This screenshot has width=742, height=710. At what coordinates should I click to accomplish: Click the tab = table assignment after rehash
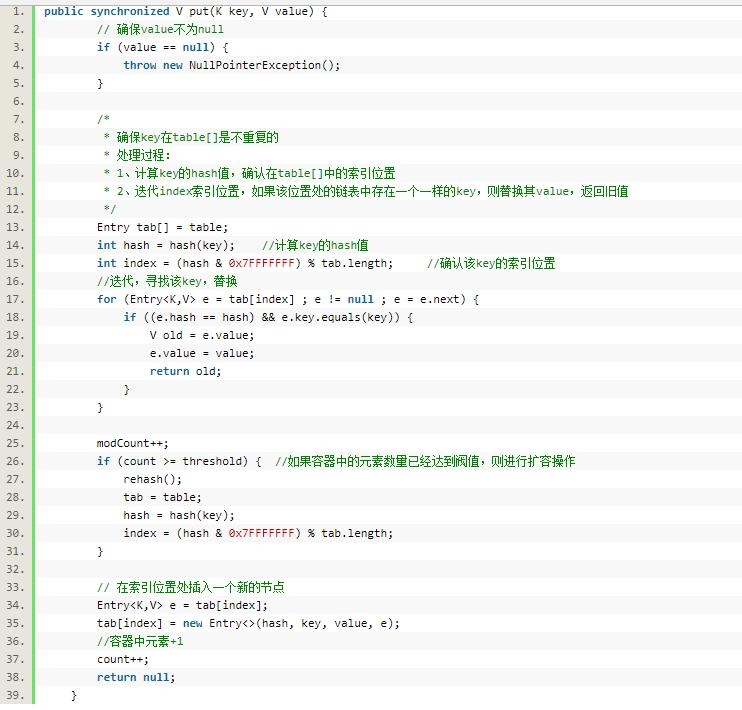pyautogui.click(x=162, y=497)
